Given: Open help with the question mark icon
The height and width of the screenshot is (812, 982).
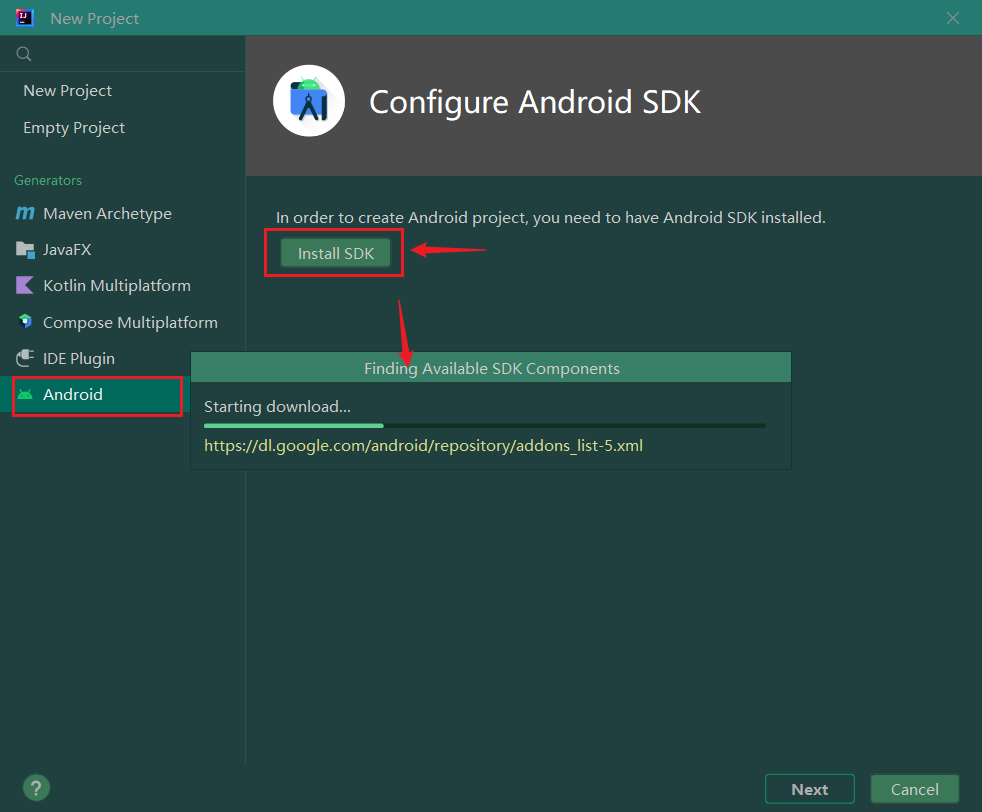Looking at the screenshot, I should coord(36,788).
